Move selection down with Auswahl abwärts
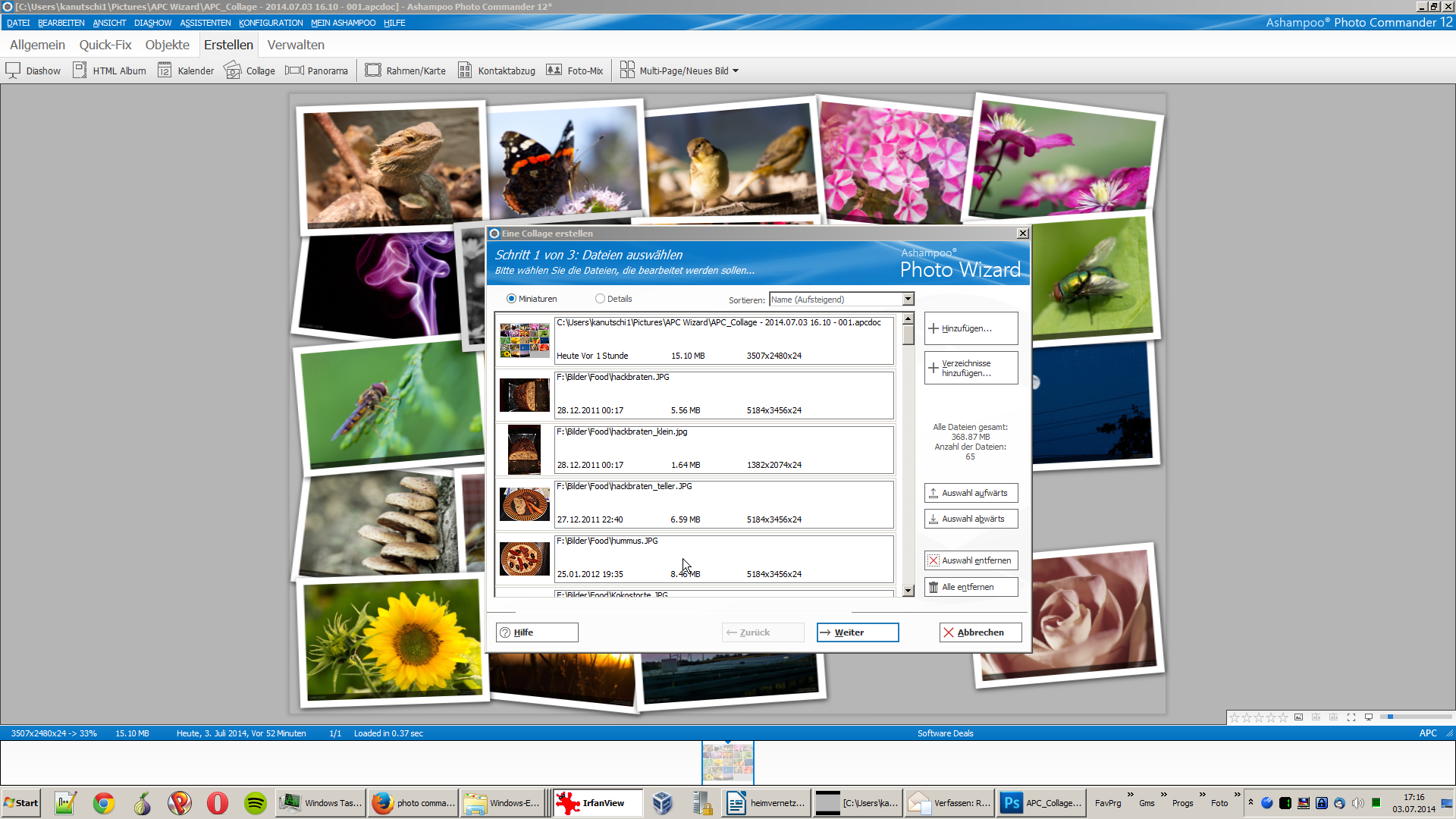Viewport: 1456px width, 819px height. click(971, 519)
